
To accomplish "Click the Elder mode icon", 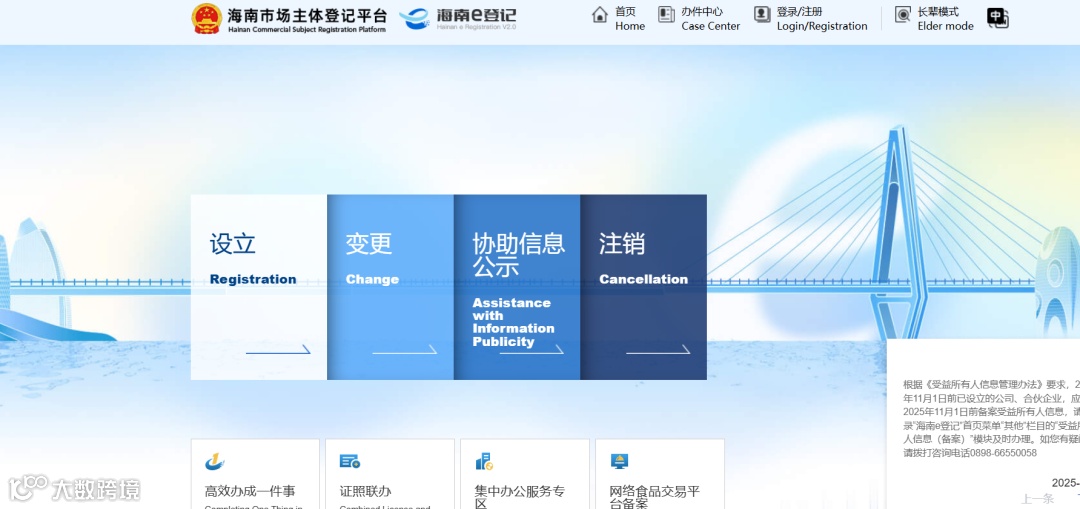I will pos(903,14).
